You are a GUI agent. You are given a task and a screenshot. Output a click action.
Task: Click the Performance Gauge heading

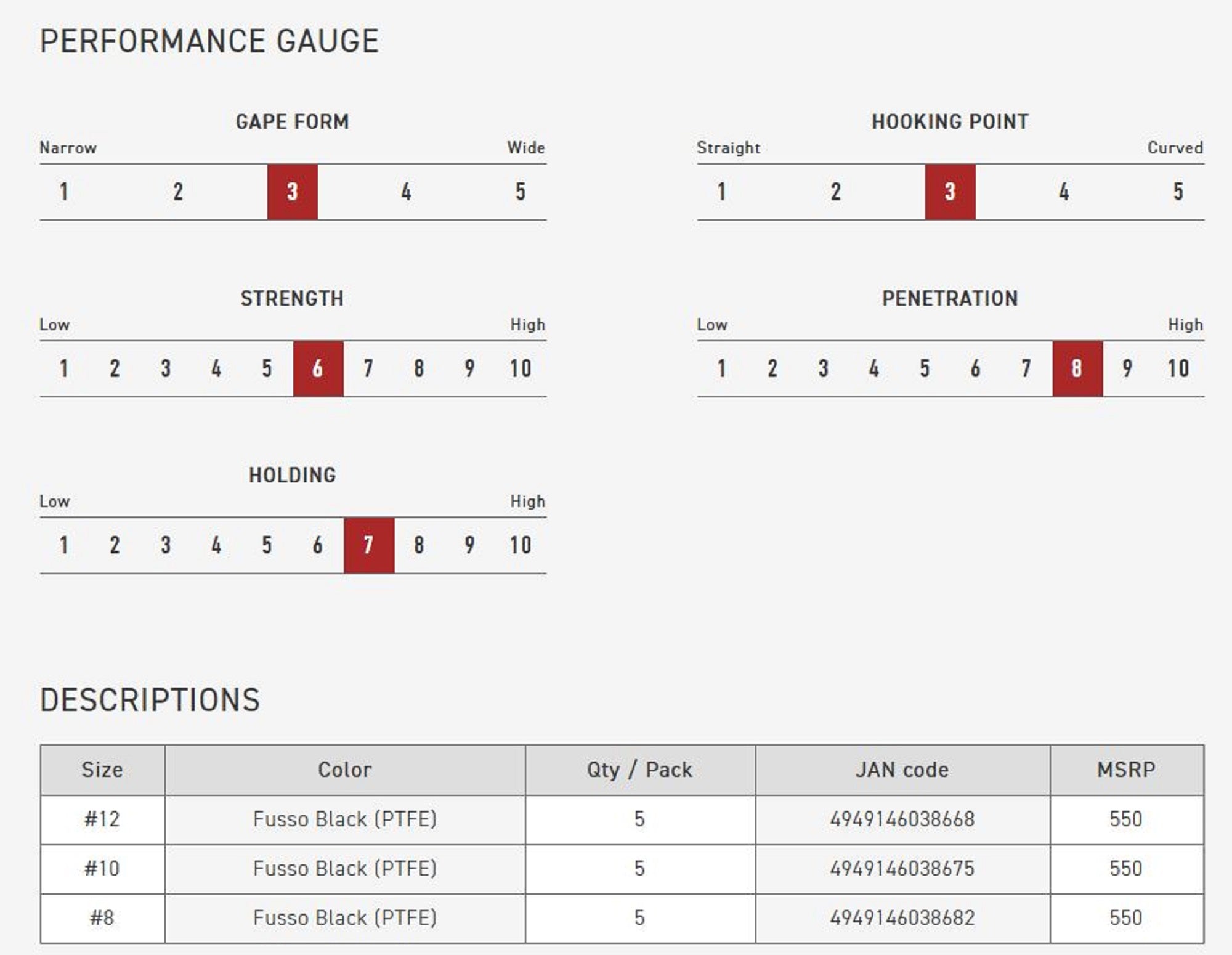click(x=209, y=41)
